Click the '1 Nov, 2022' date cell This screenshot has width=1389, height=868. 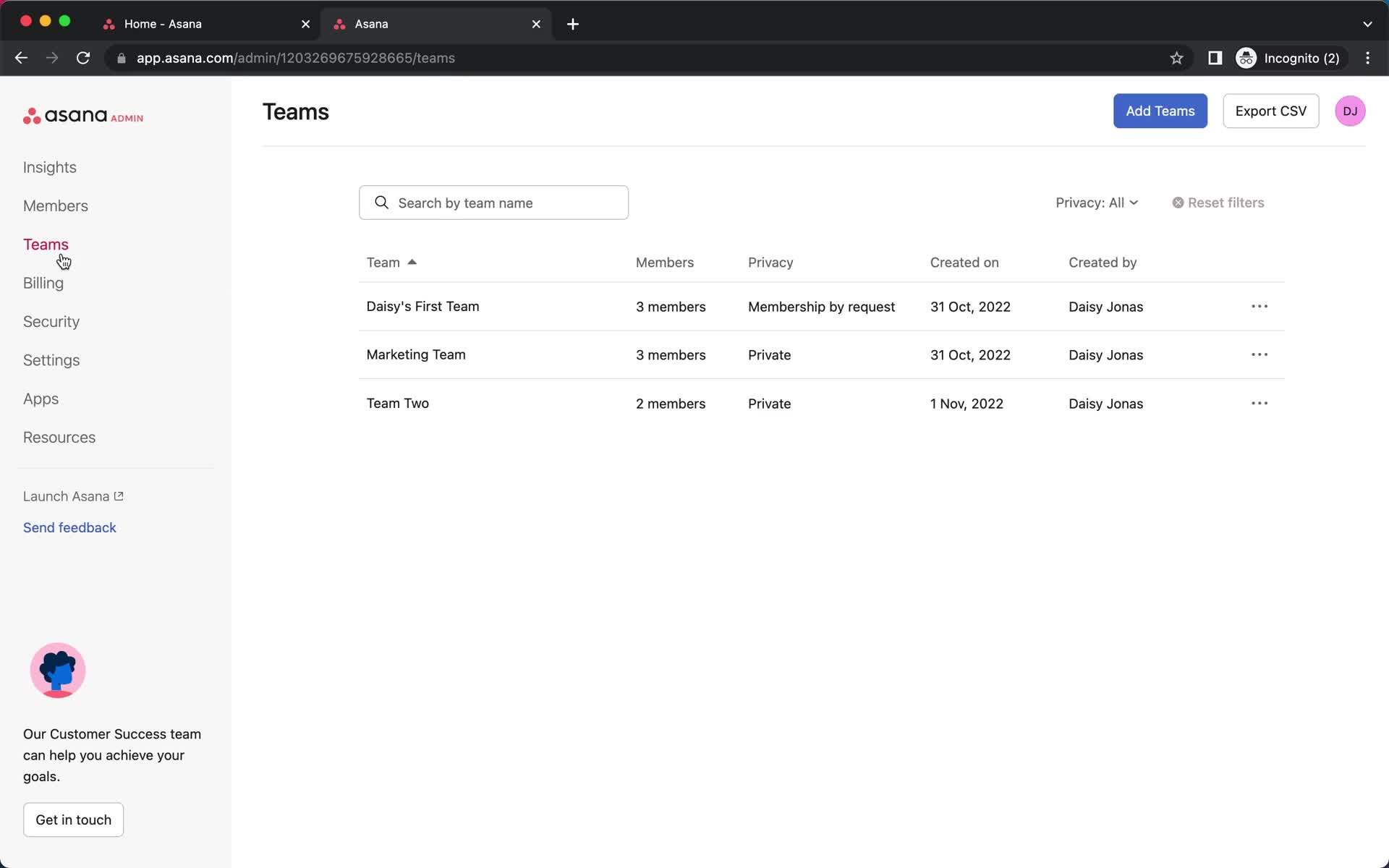[x=967, y=404]
